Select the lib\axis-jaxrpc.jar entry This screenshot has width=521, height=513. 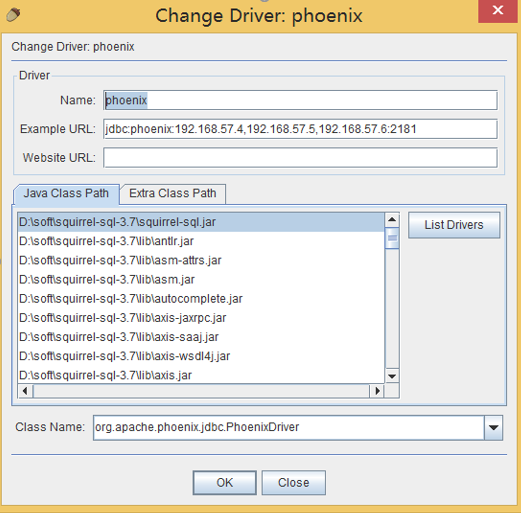click(201, 318)
